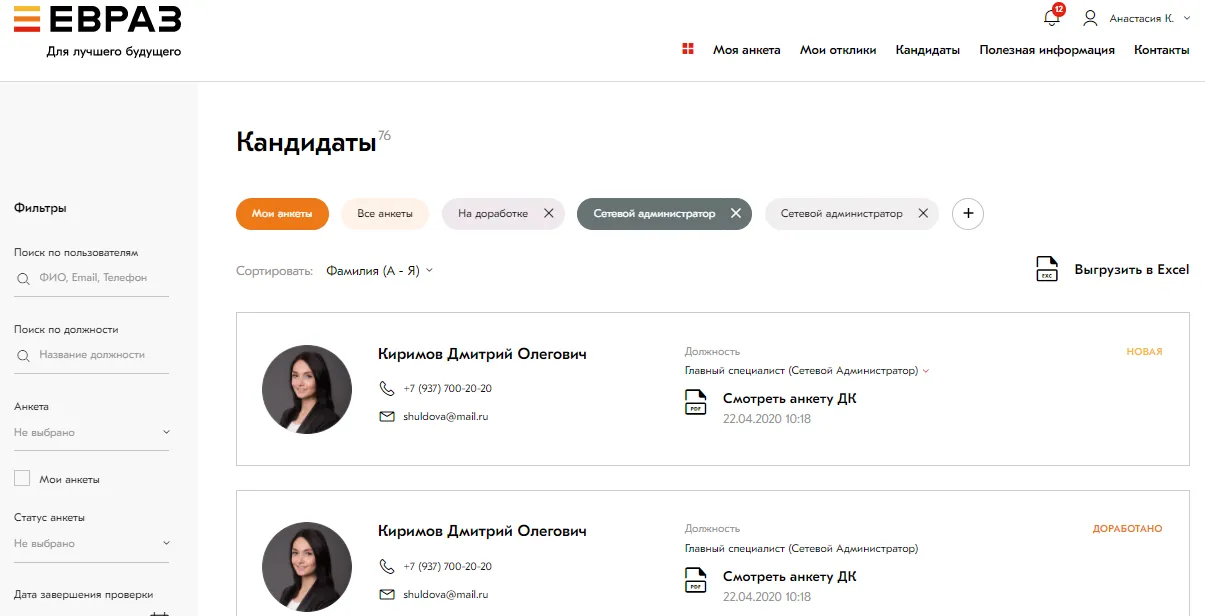Open 'Полезная информация' menu item
The image size is (1205, 616).
(x=1046, y=50)
